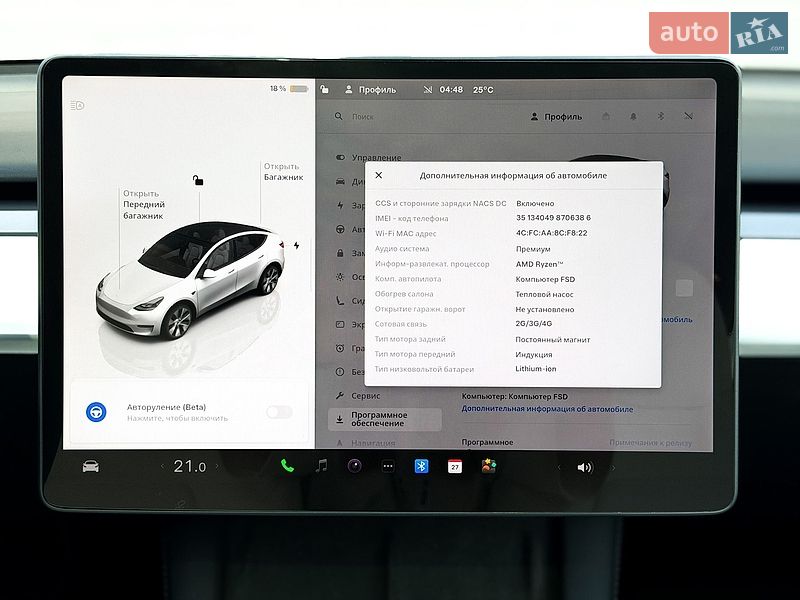Lower cabin temperature with the left chevron
Viewport: 800px width, 600px height.
tap(163, 466)
